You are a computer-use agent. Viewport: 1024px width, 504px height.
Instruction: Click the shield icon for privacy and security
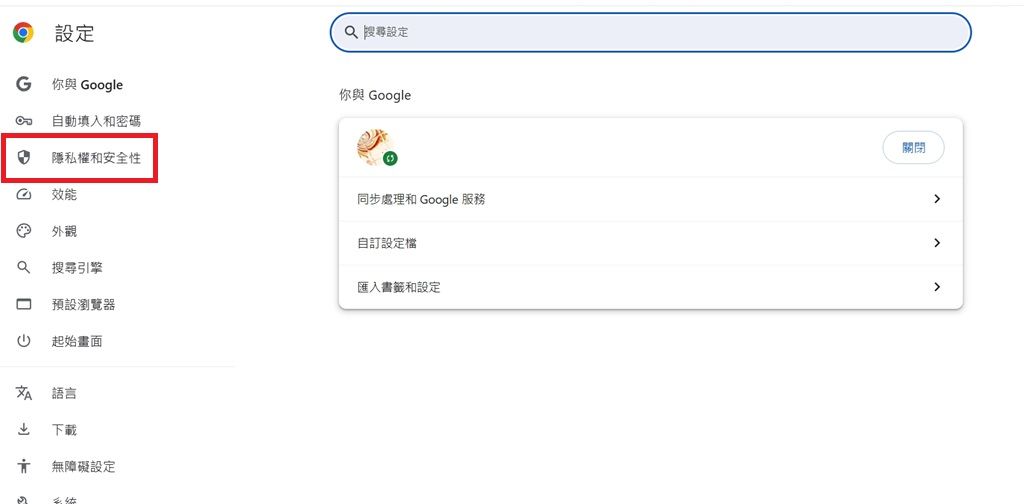tap(25, 158)
